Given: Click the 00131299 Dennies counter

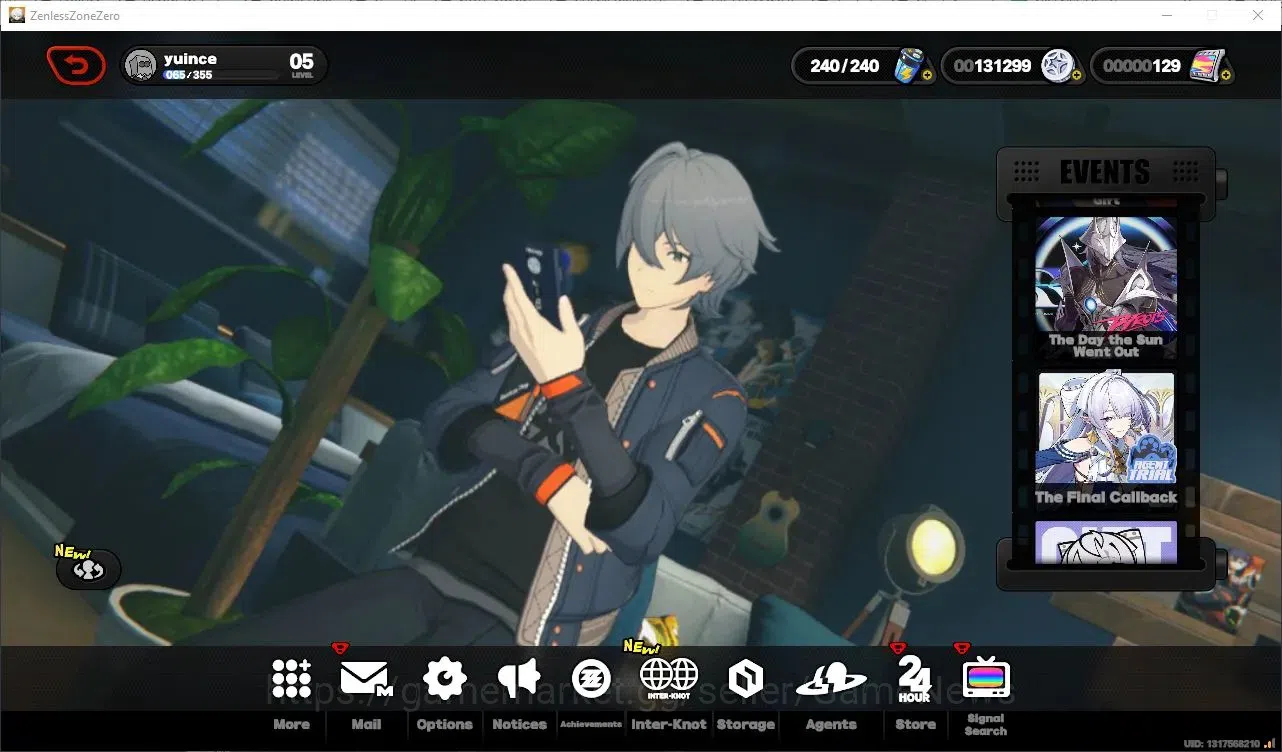Looking at the screenshot, I should pyautogui.click(x=992, y=66).
